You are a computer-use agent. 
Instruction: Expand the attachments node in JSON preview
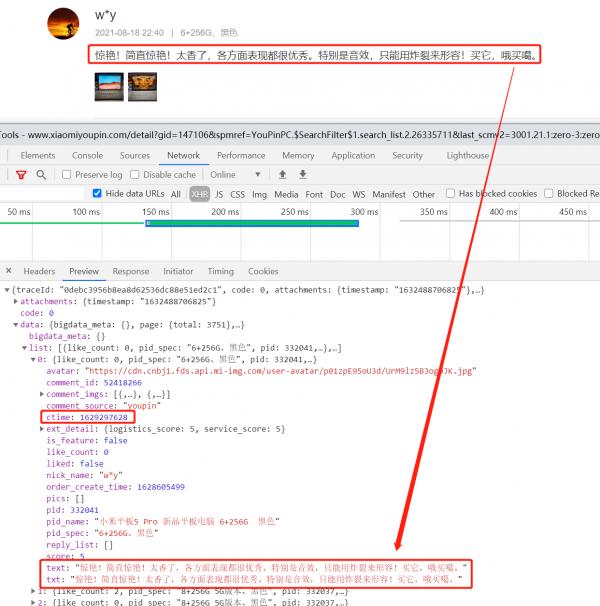[15, 300]
